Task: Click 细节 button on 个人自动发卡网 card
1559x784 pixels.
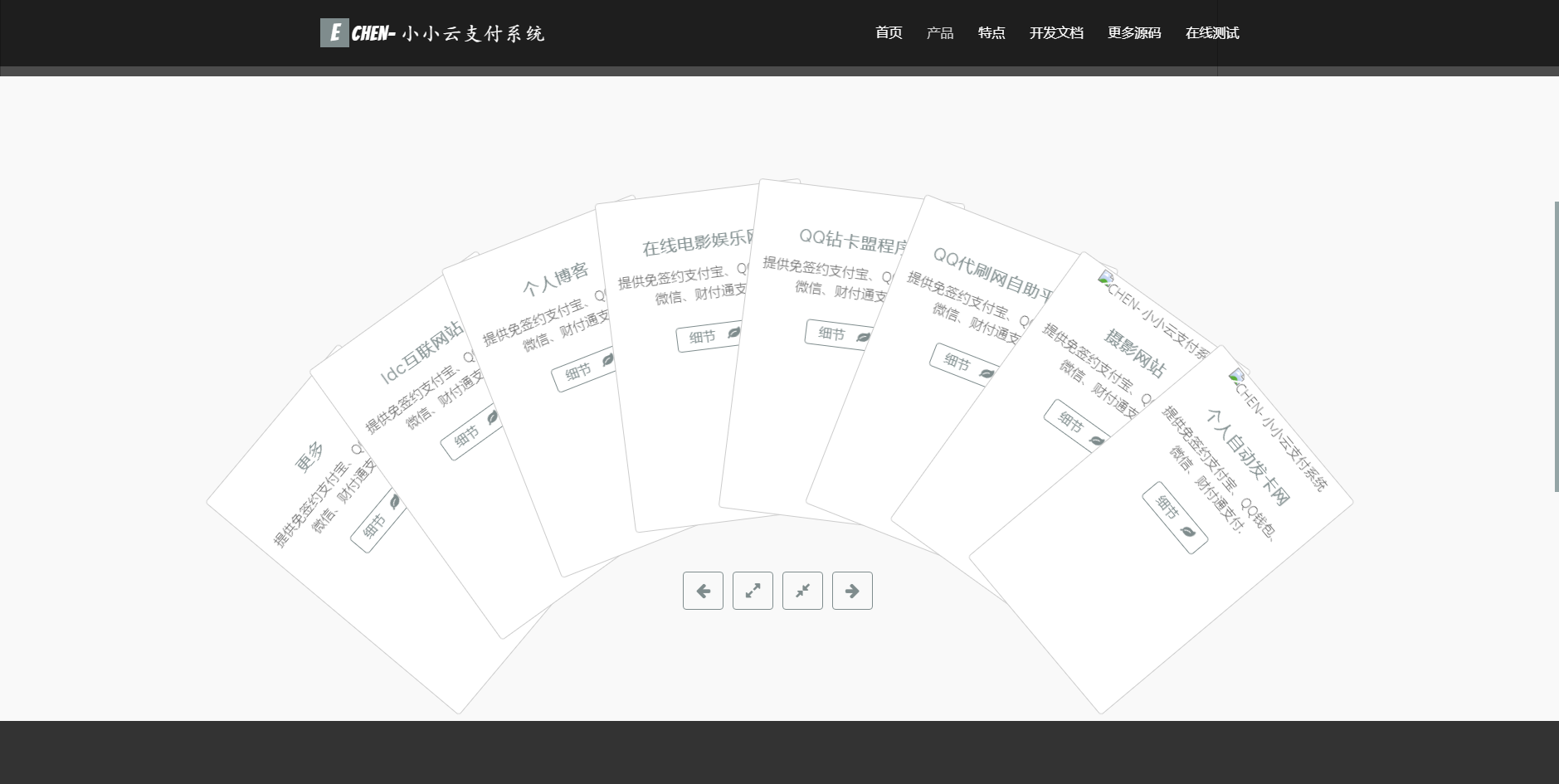Action: 1175,518
